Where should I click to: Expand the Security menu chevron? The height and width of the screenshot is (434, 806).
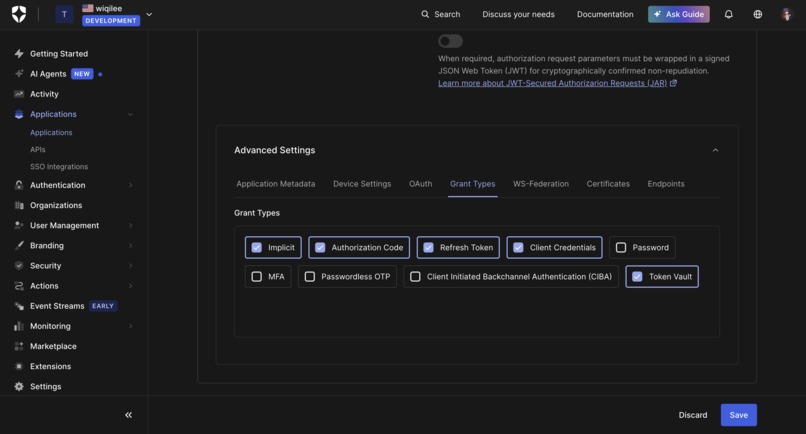pos(131,265)
